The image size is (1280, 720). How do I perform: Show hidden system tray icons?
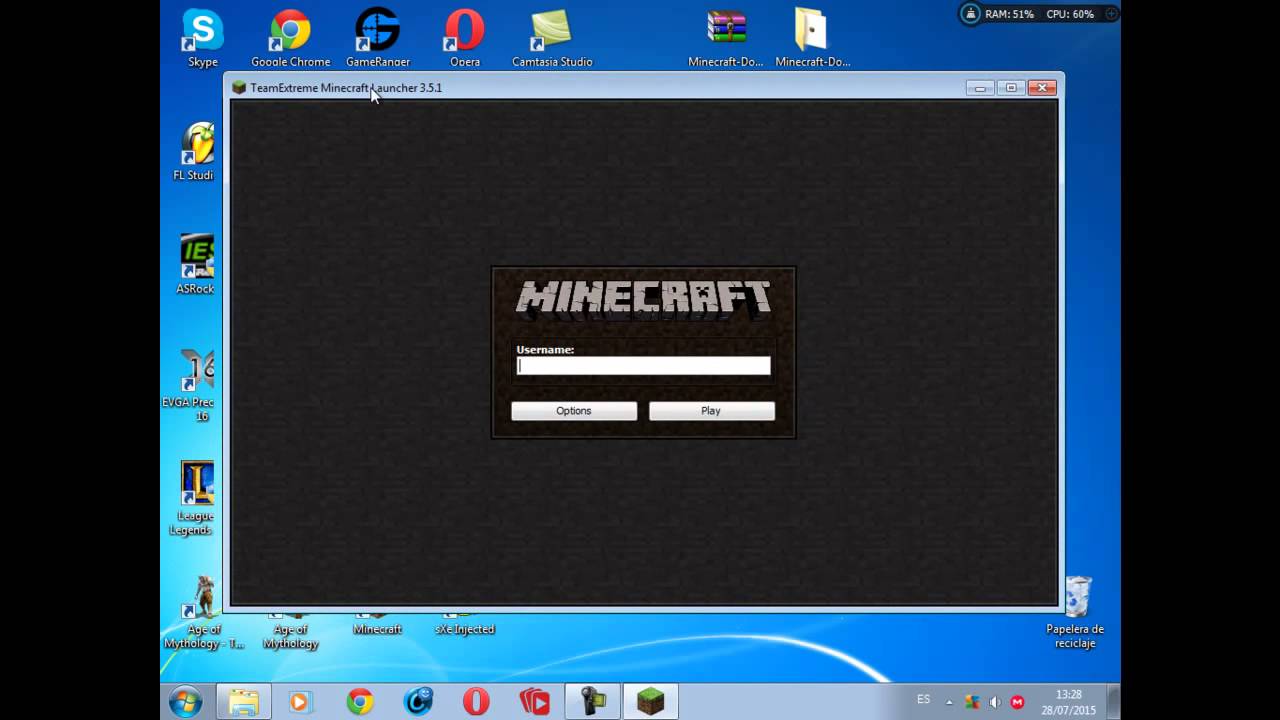[x=949, y=702]
